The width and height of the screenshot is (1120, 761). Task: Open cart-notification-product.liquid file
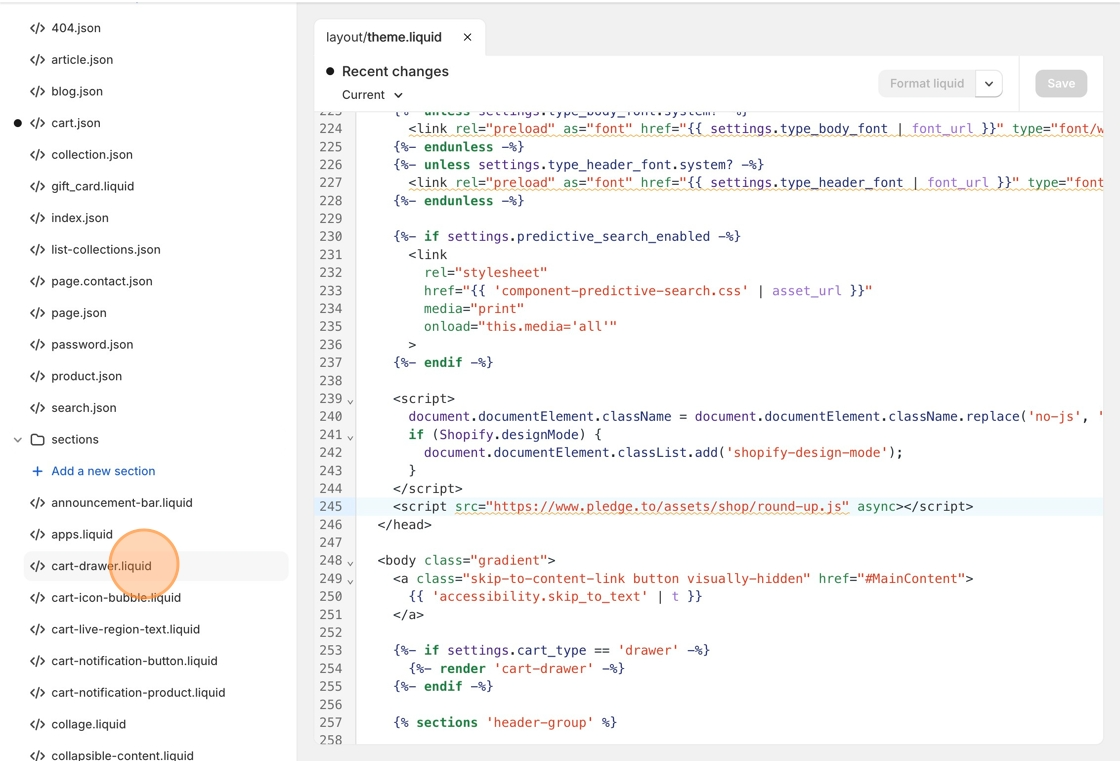point(139,692)
